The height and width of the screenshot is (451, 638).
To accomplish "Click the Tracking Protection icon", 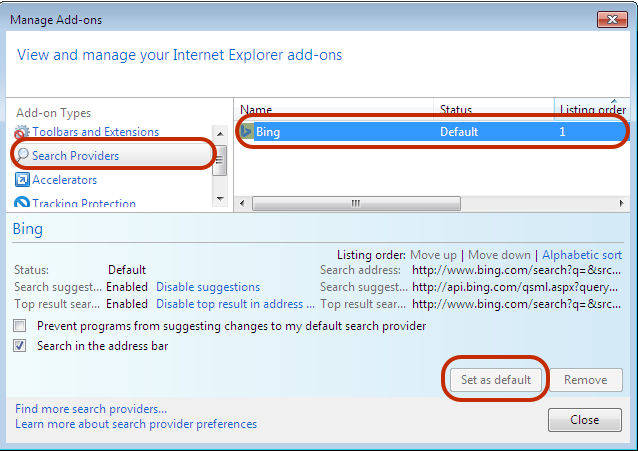I will click(22, 202).
